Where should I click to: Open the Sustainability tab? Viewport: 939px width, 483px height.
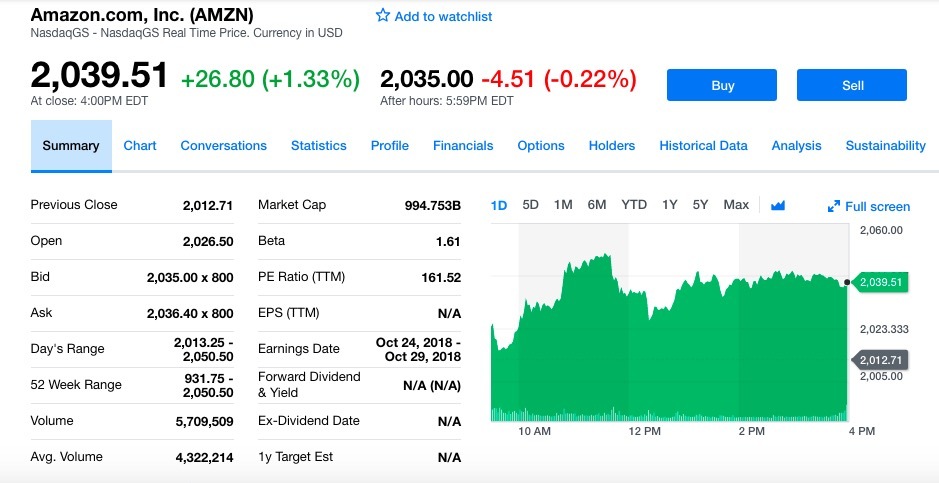pyautogui.click(x=885, y=146)
